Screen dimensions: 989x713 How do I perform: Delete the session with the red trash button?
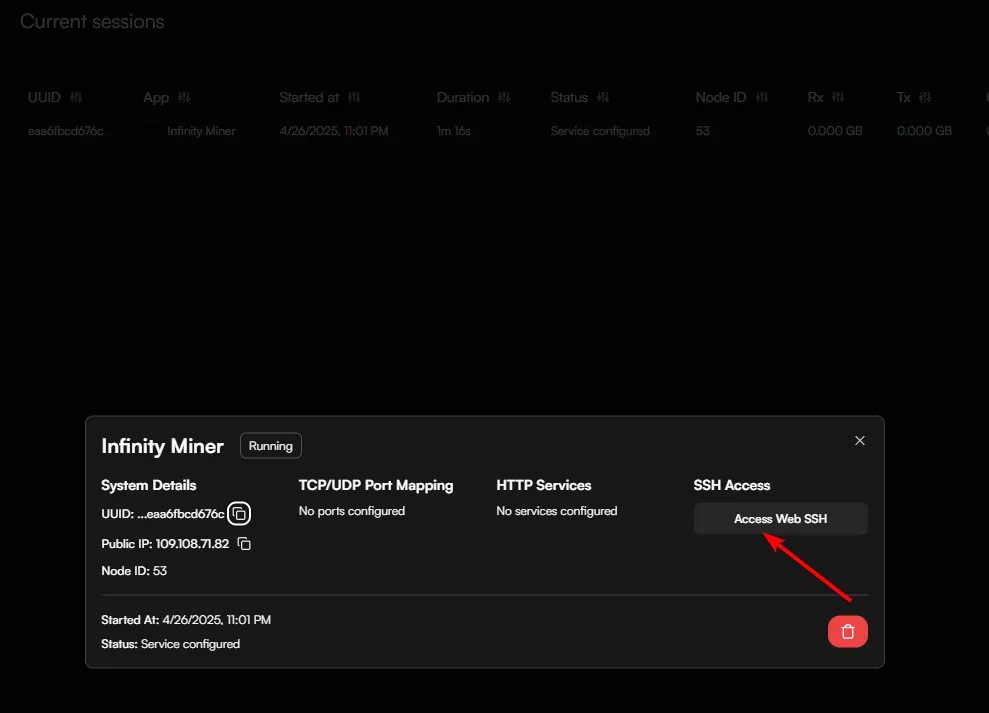pos(848,632)
